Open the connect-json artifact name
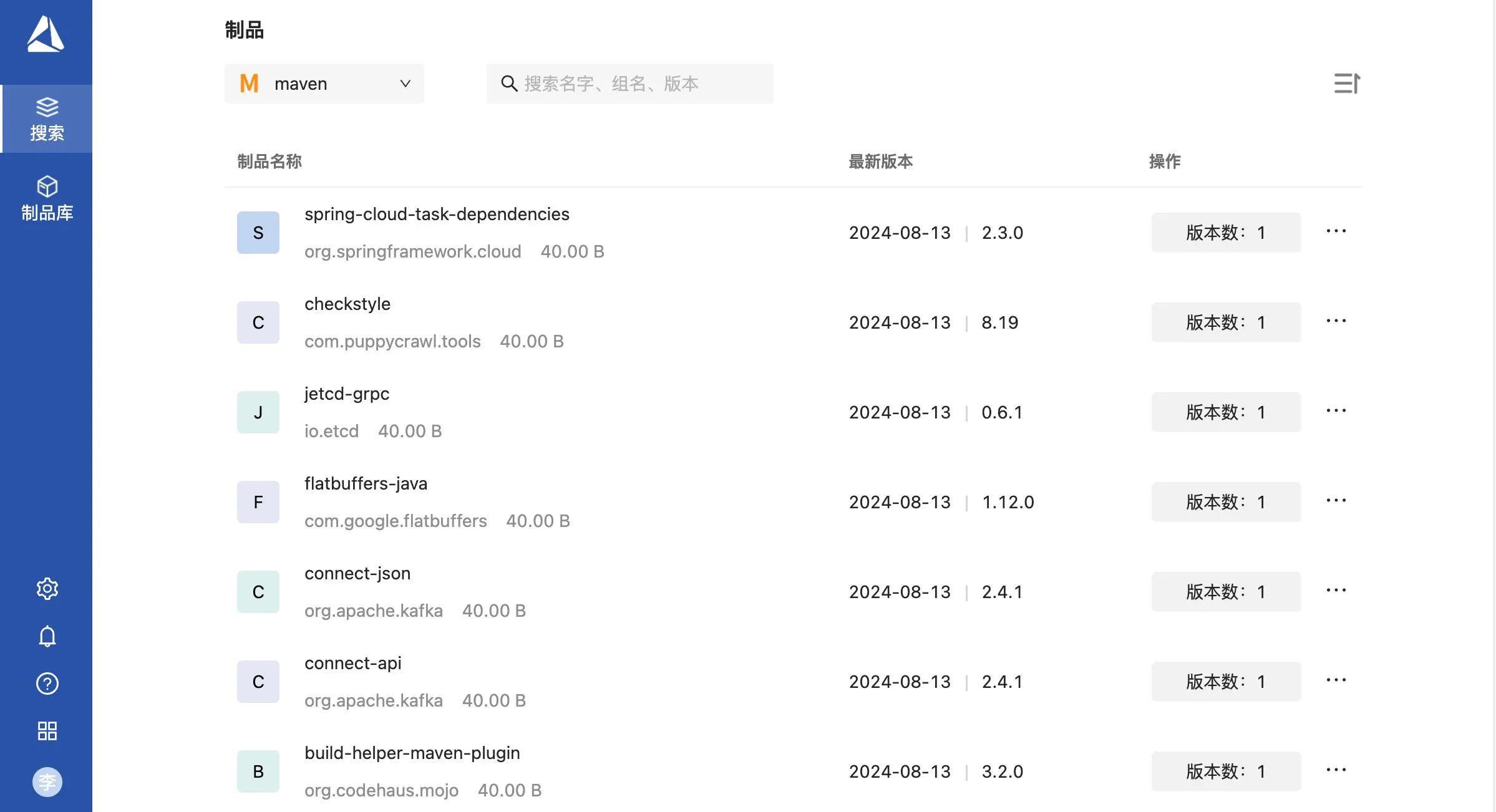The height and width of the screenshot is (812, 1496). (x=357, y=574)
